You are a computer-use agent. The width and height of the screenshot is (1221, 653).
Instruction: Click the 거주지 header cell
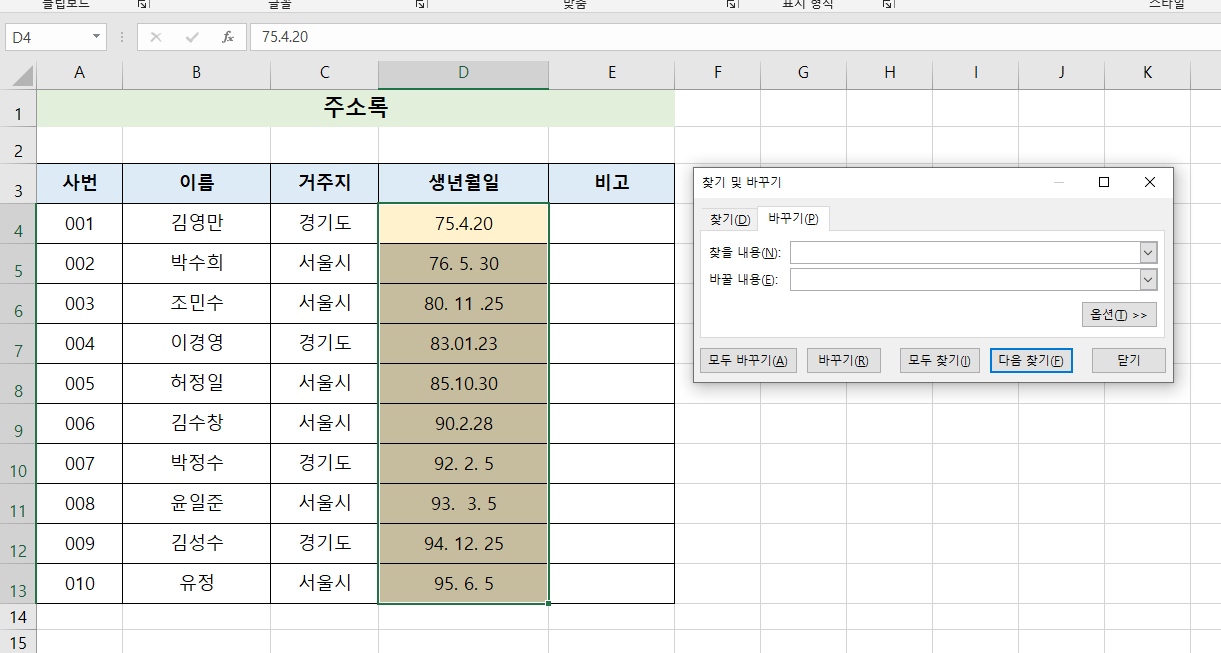(324, 183)
